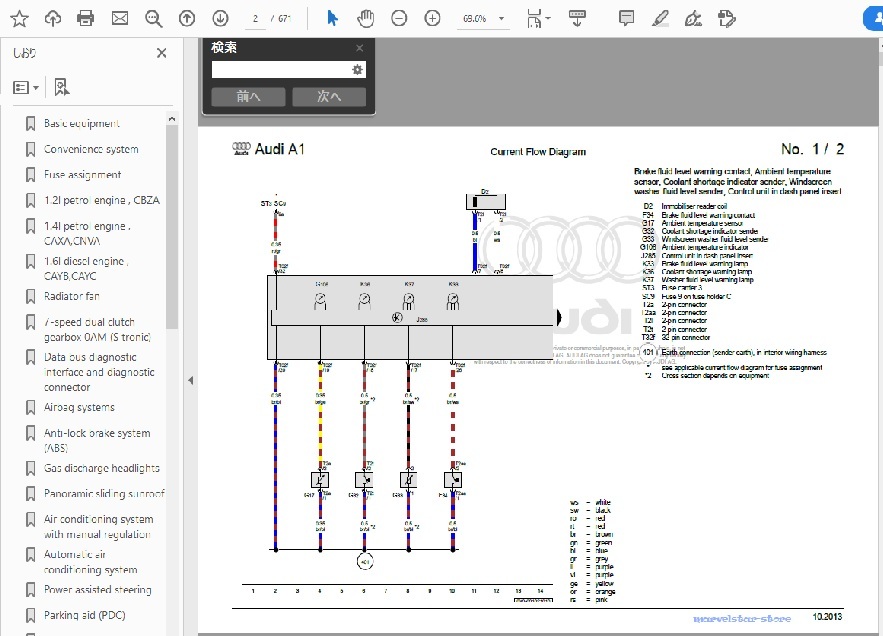Open the Anti-lock brake system bookmark

pyautogui.click(x=97, y=441)
